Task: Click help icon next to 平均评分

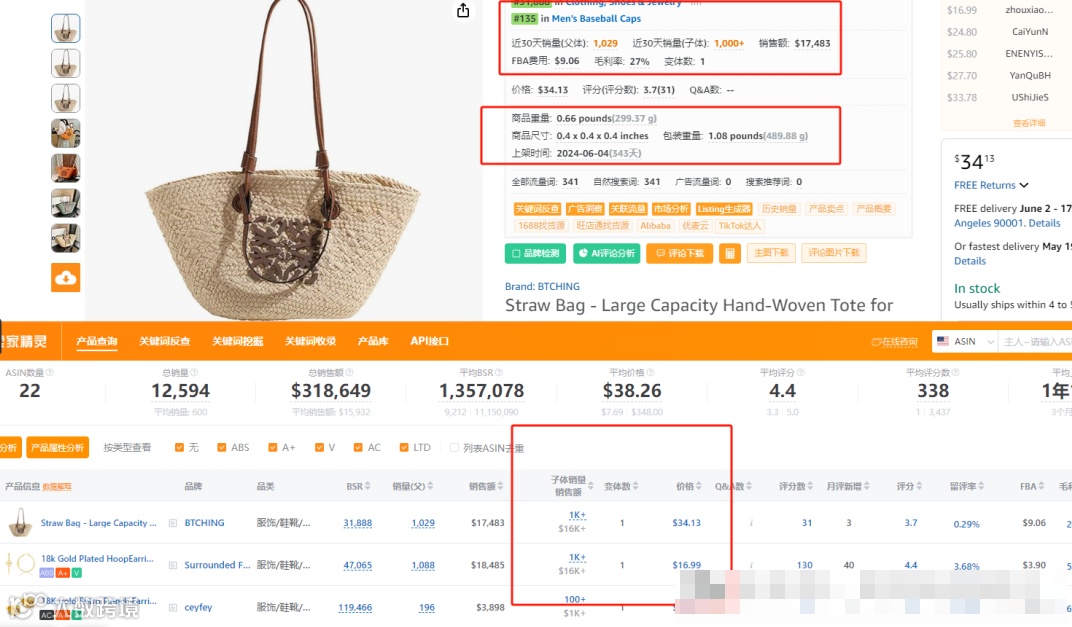Action: click(801, 373)
